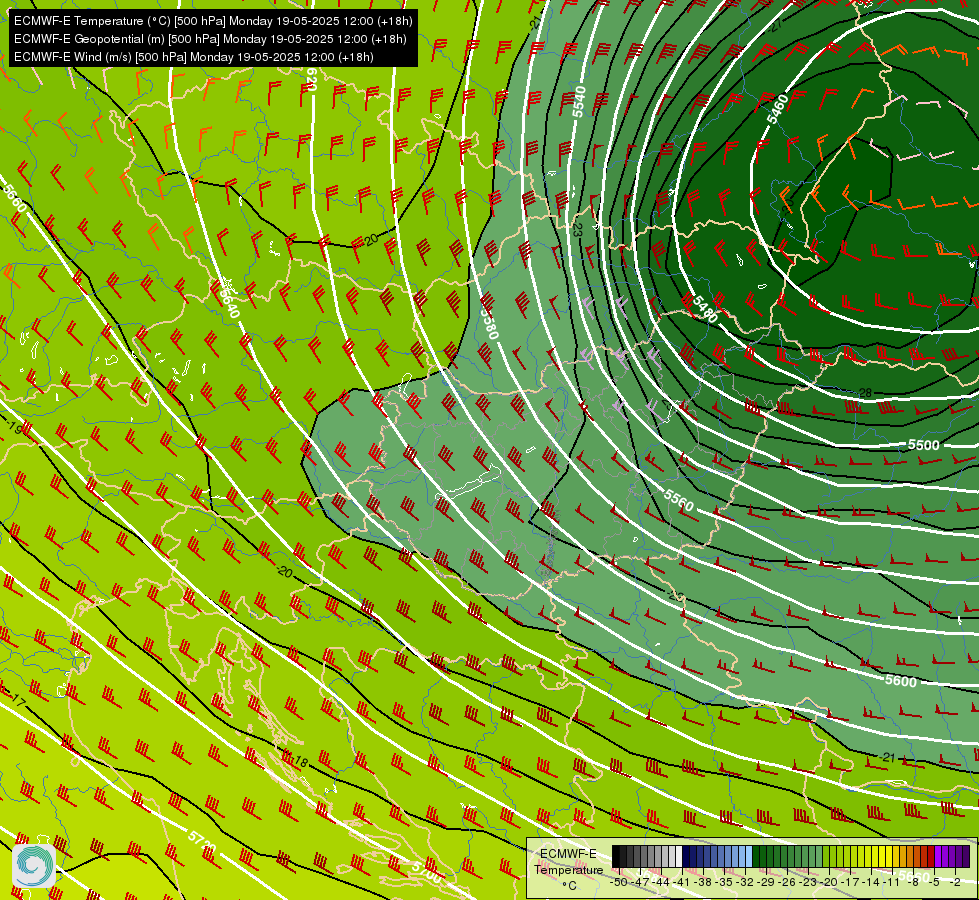This screenshot has width=979, height=900.
Task: Click the 5460 geopotential contour label
Action: 777,109
